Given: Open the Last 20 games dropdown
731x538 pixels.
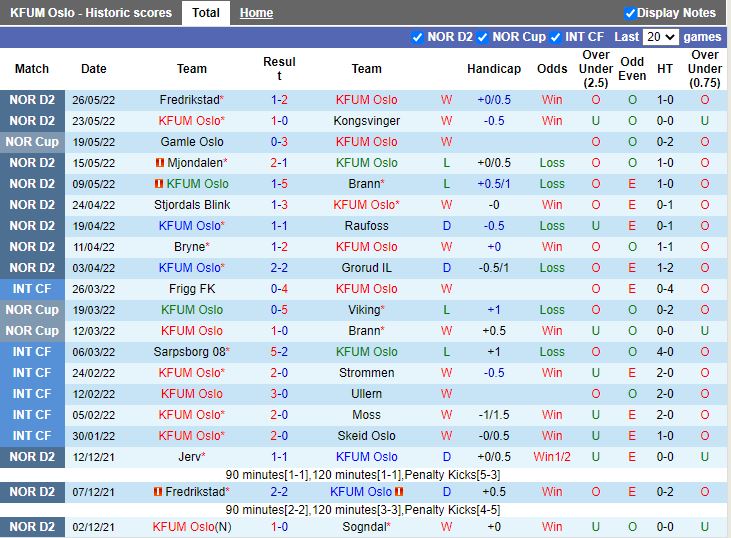Looking at the screenshot, I should (x=660, y=37).
